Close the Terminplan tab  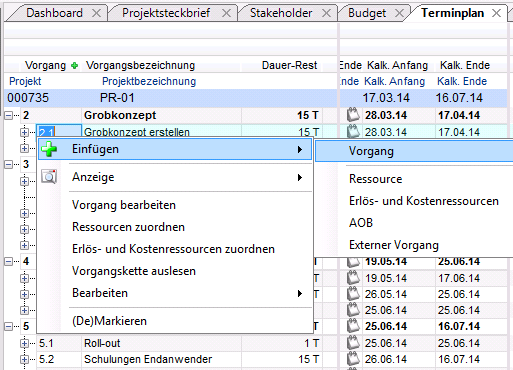(x=496, y=13)
